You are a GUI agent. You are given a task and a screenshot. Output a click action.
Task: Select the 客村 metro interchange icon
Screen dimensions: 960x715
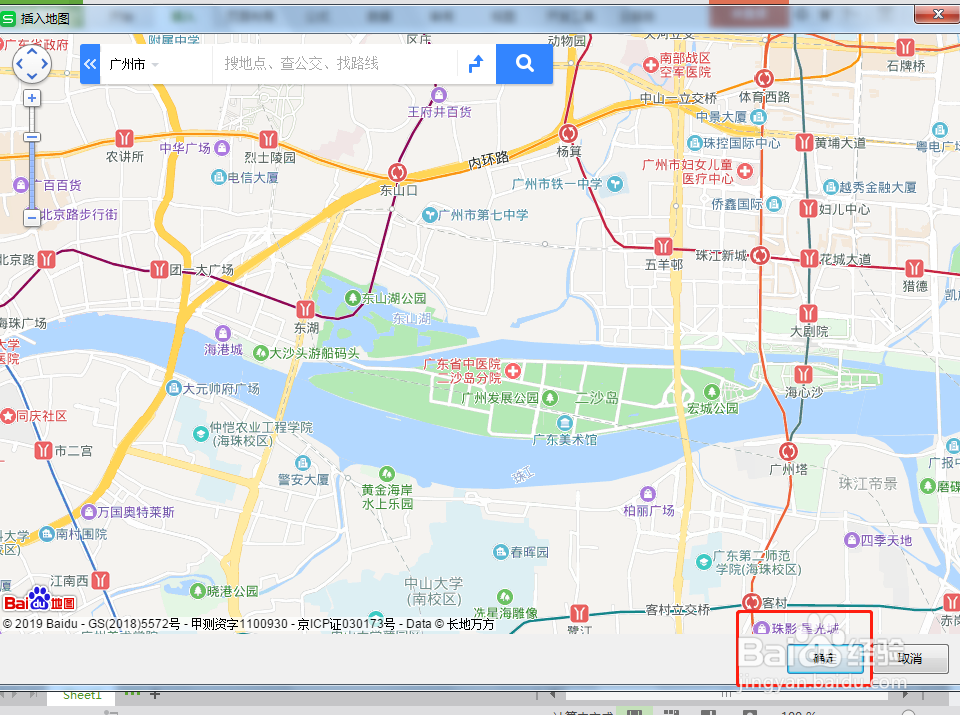(751, 602)
